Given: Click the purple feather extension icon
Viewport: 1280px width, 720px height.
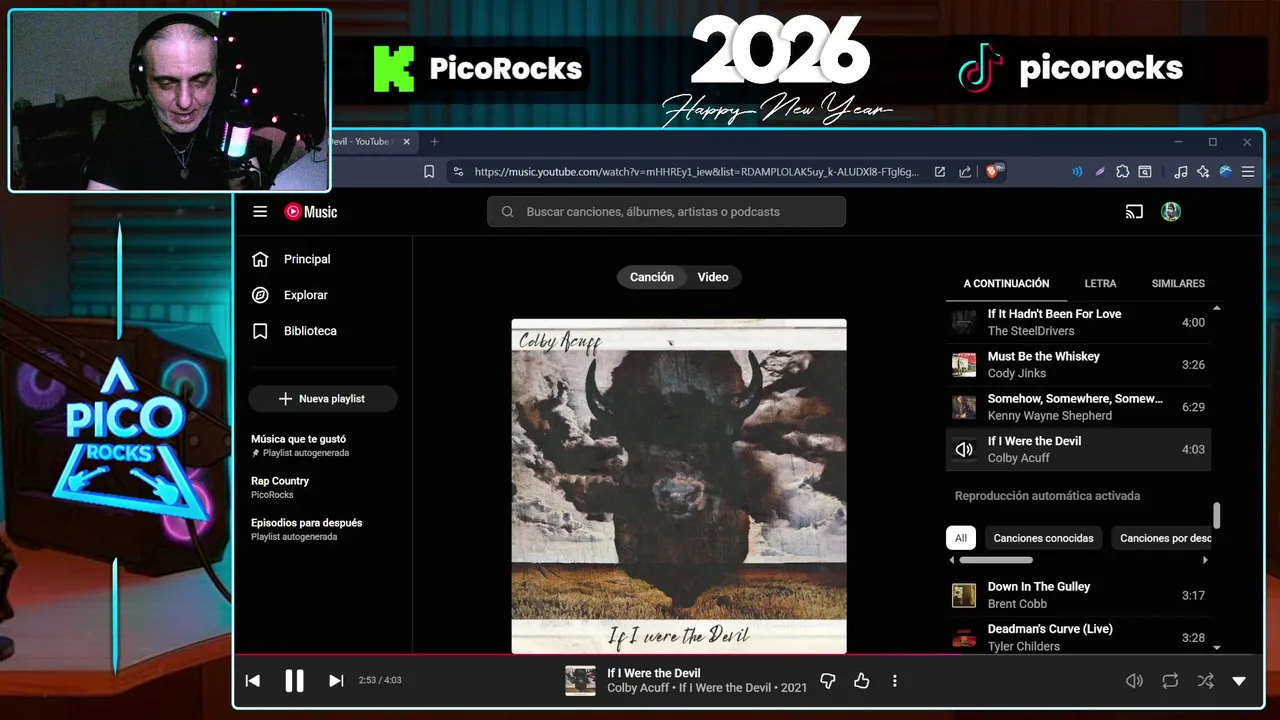Looking at the screenshot, I should (1100, 172).
